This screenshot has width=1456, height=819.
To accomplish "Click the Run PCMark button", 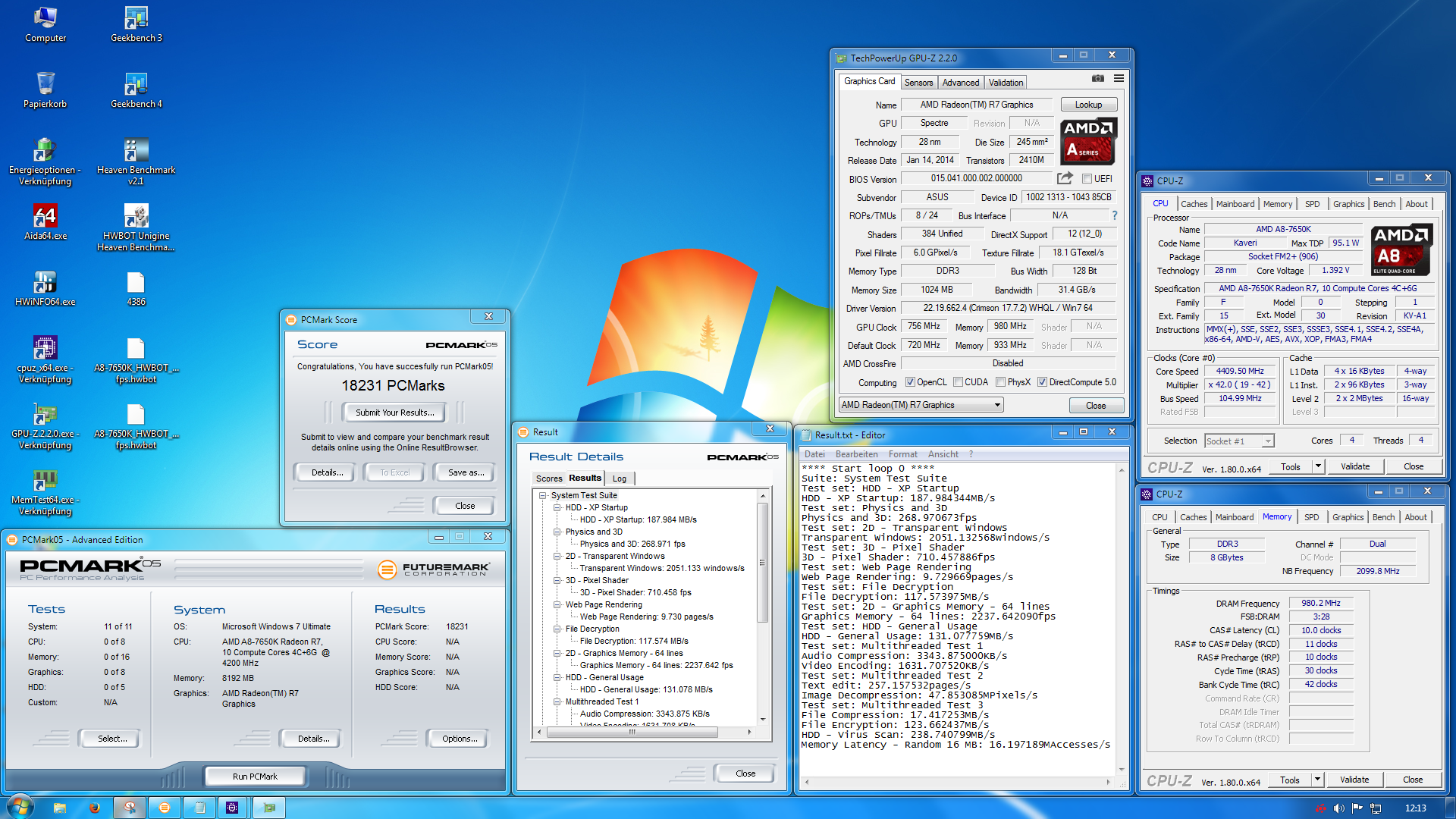I will pos(255,777).
